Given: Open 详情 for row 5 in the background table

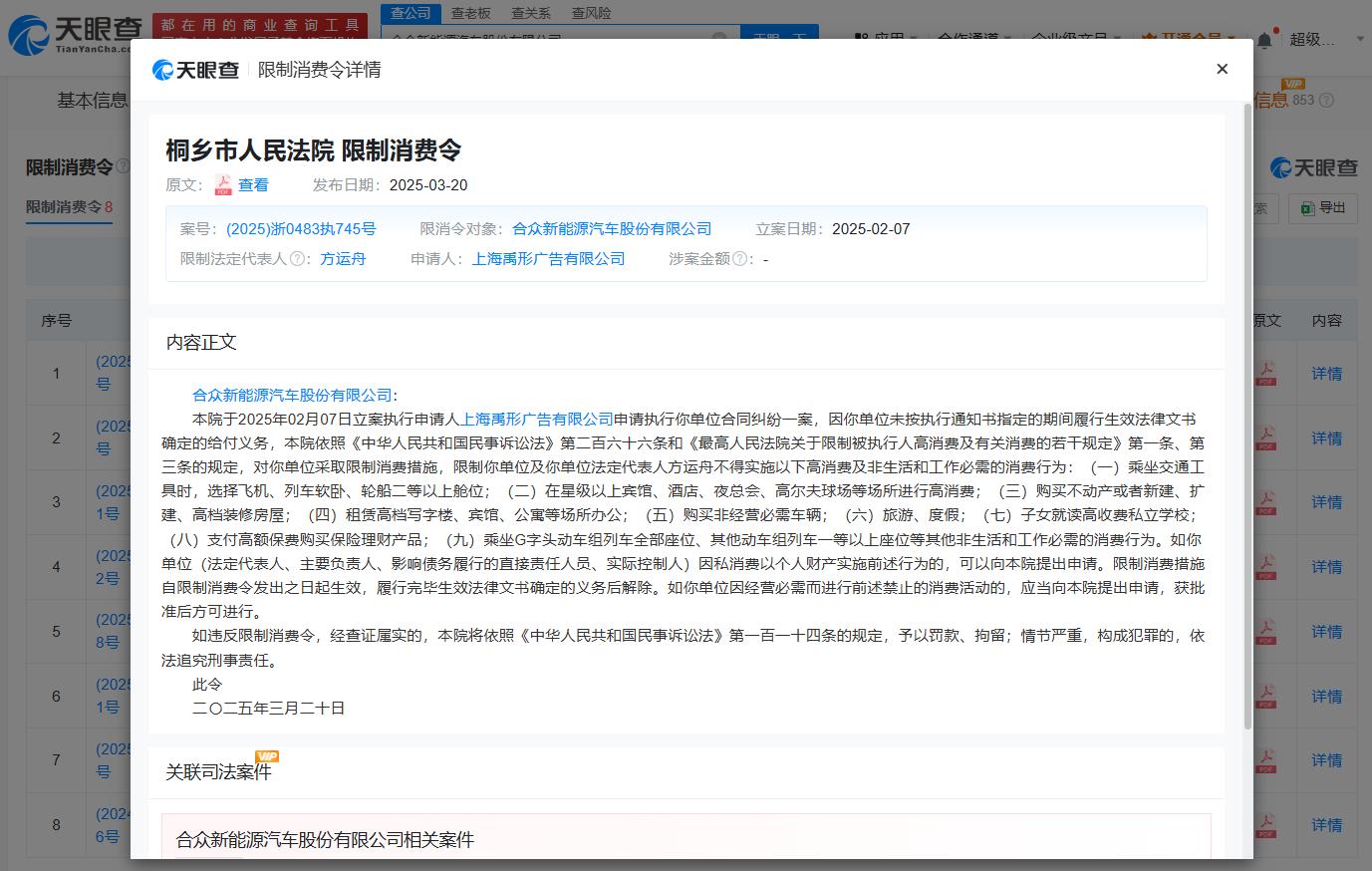Looking at the screenshot, I should click(x=1326, y=632).
